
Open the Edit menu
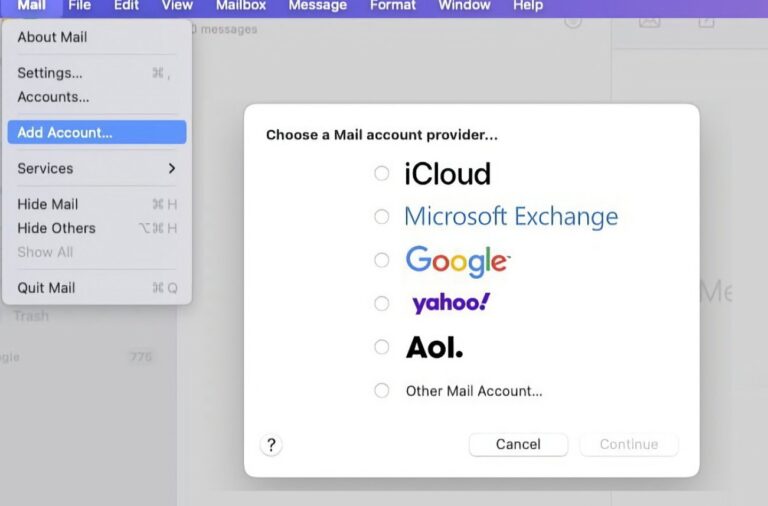pos(126,6)
